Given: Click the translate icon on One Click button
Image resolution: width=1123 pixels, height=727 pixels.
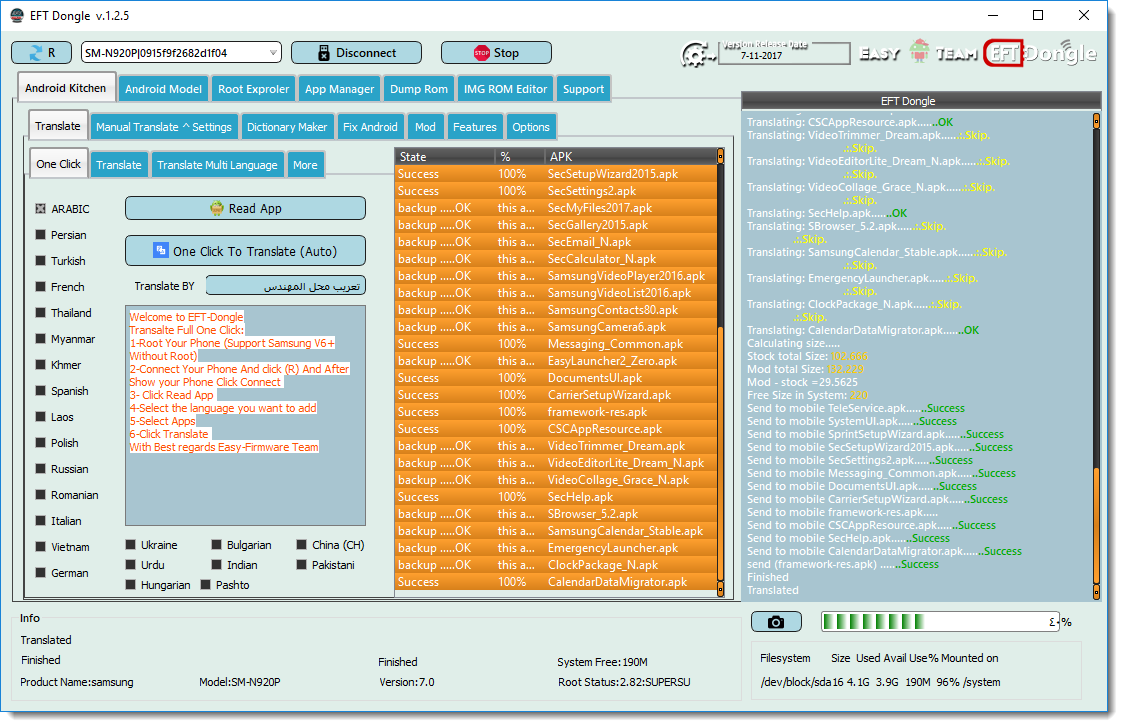Looking at the screenshot, I should [160, 251].
